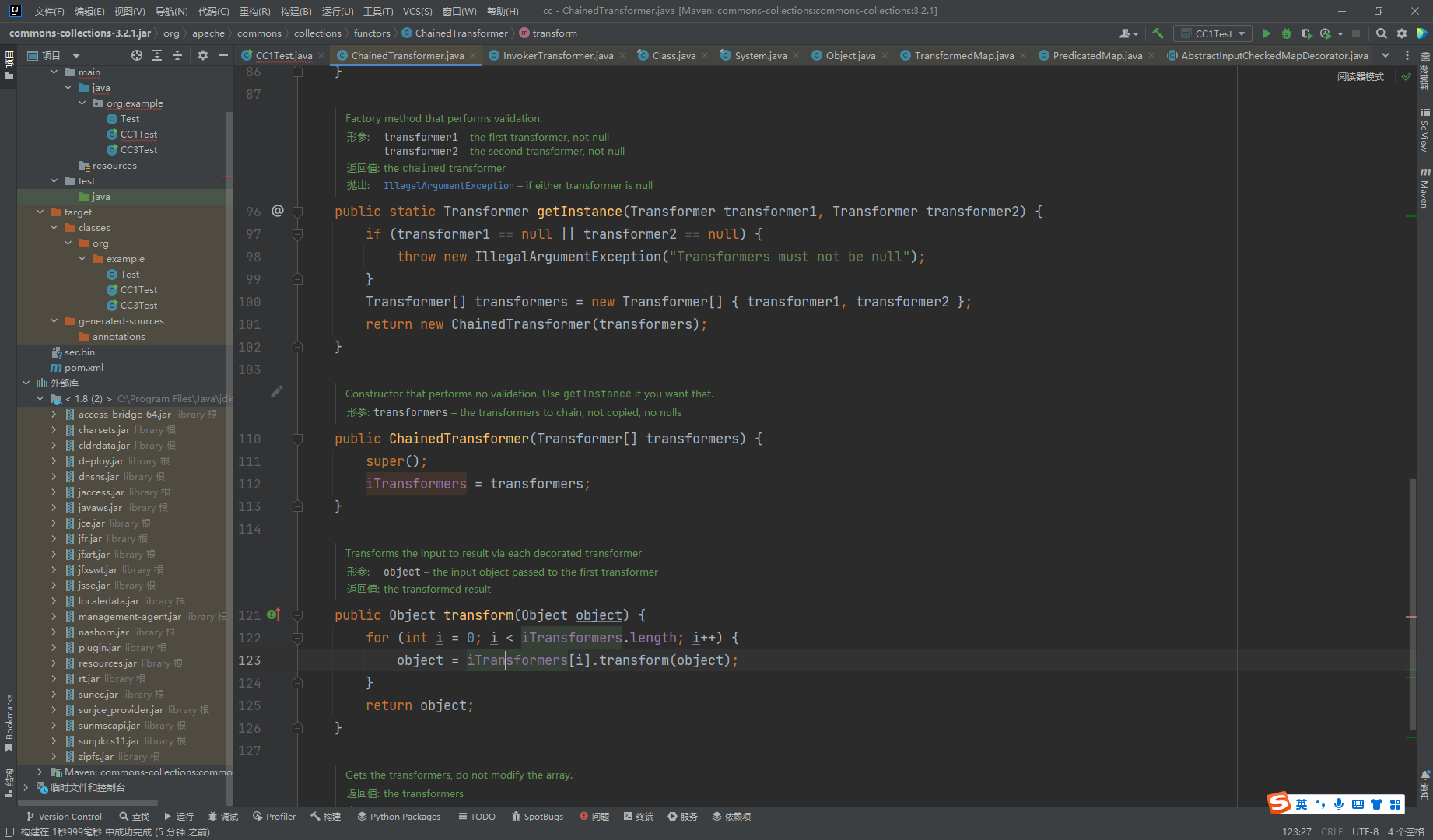1433x840 pixels.
Task: Collapse all nodes in project panel
Action: click(177, 55)
